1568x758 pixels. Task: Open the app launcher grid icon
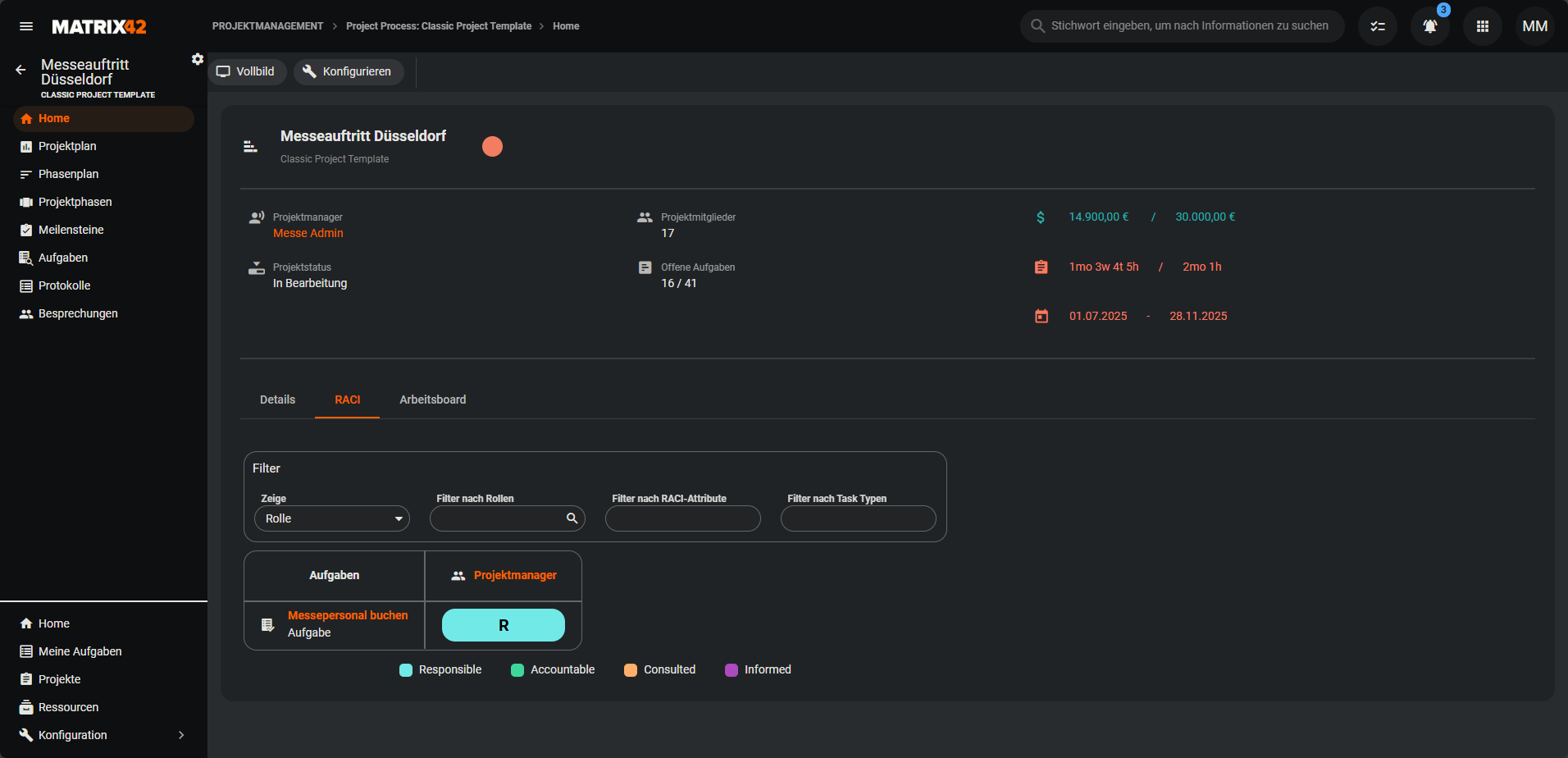click(x=1482, y=26)
